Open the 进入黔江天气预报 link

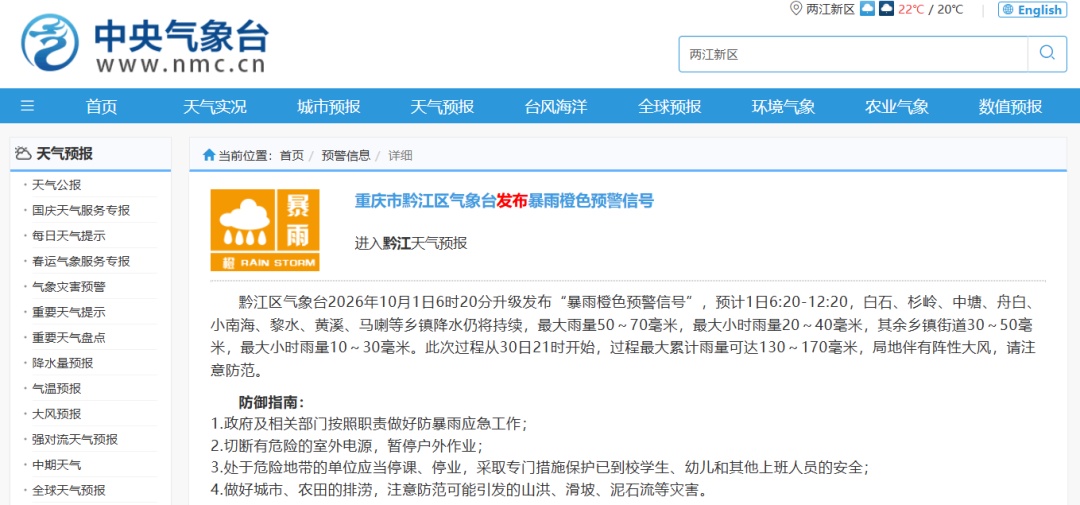411,243
